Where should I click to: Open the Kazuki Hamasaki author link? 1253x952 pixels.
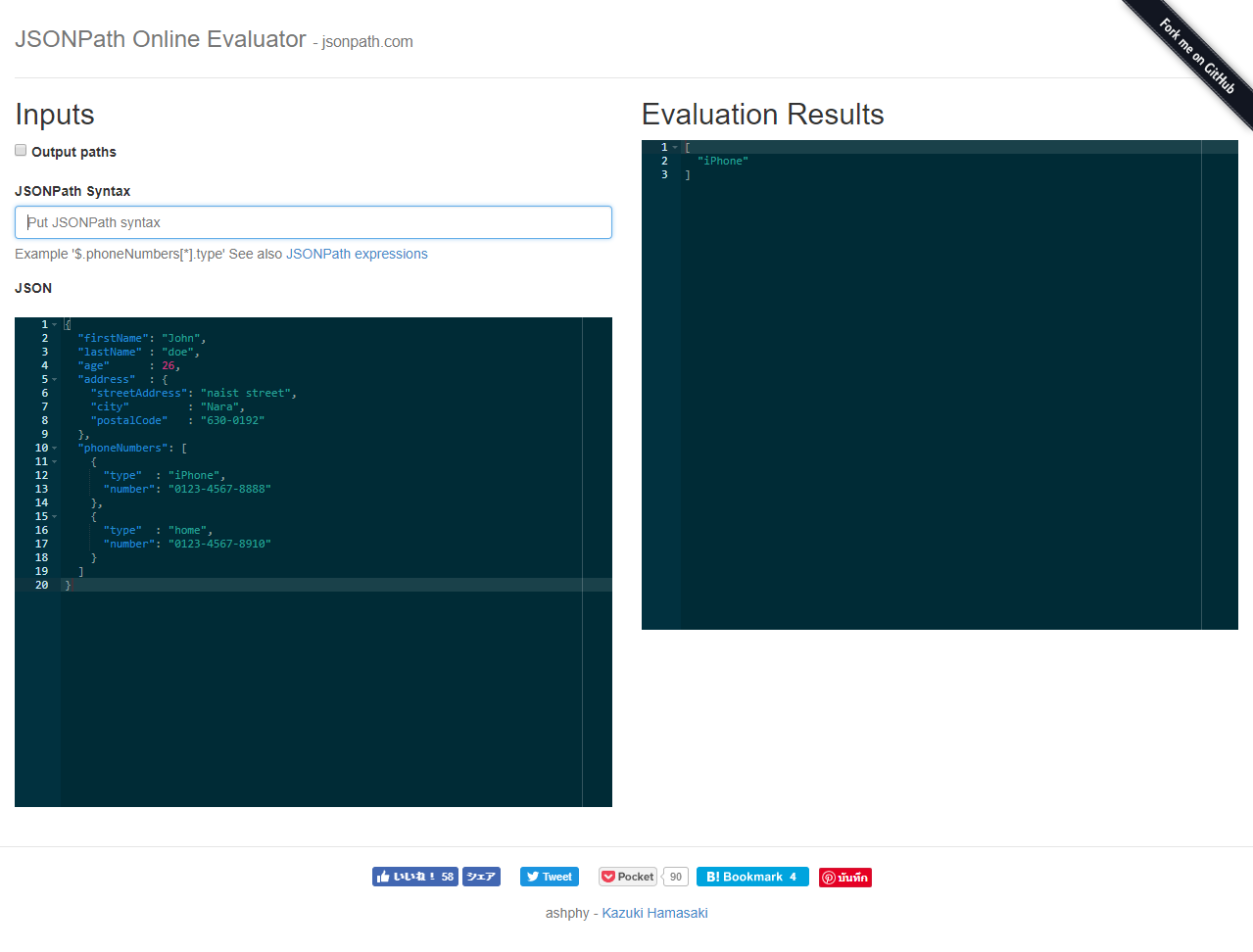[654, 912]
